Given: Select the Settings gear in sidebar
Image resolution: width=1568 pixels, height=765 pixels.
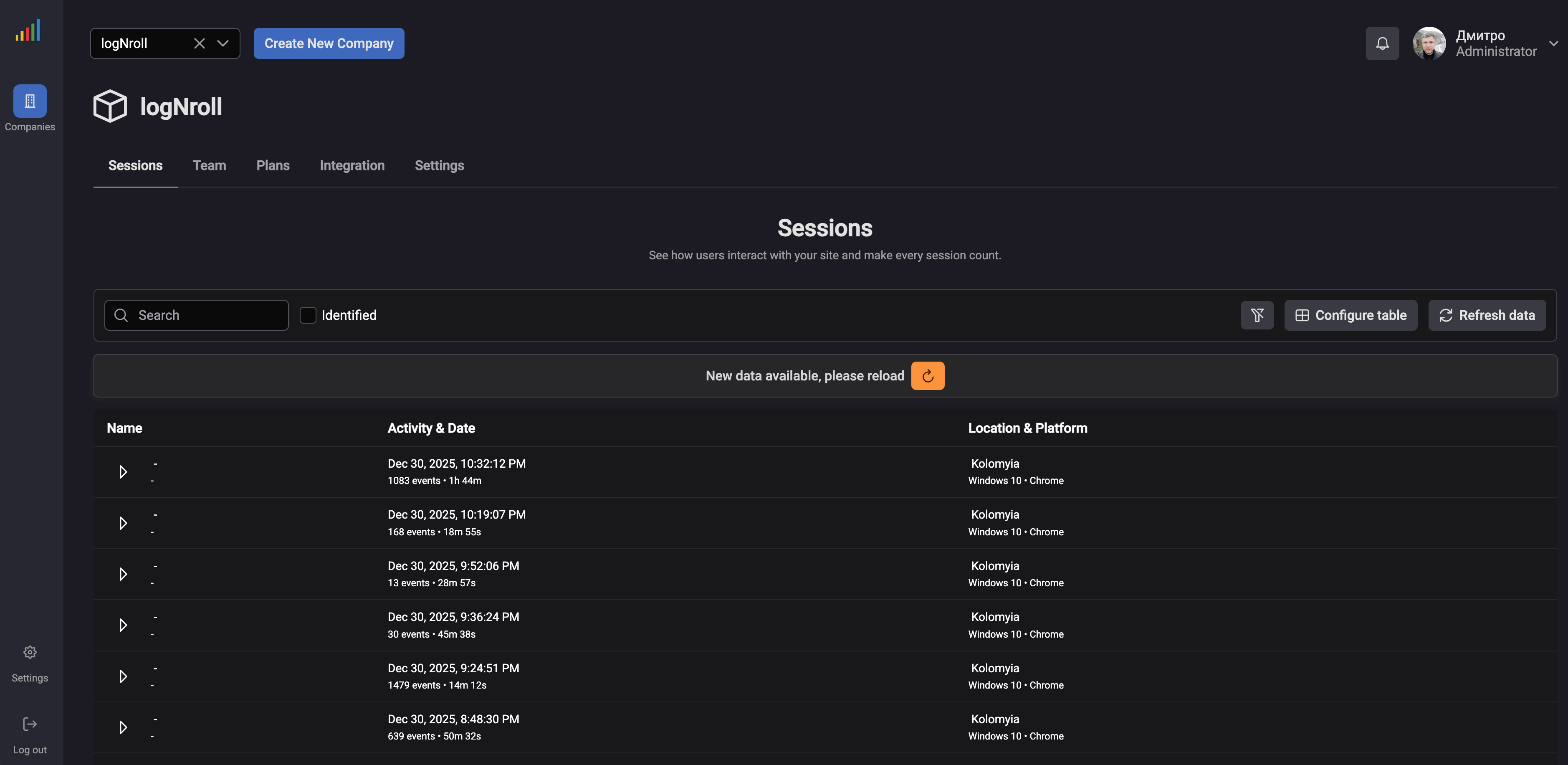Looking at the screenshot, I should [29, 652].
